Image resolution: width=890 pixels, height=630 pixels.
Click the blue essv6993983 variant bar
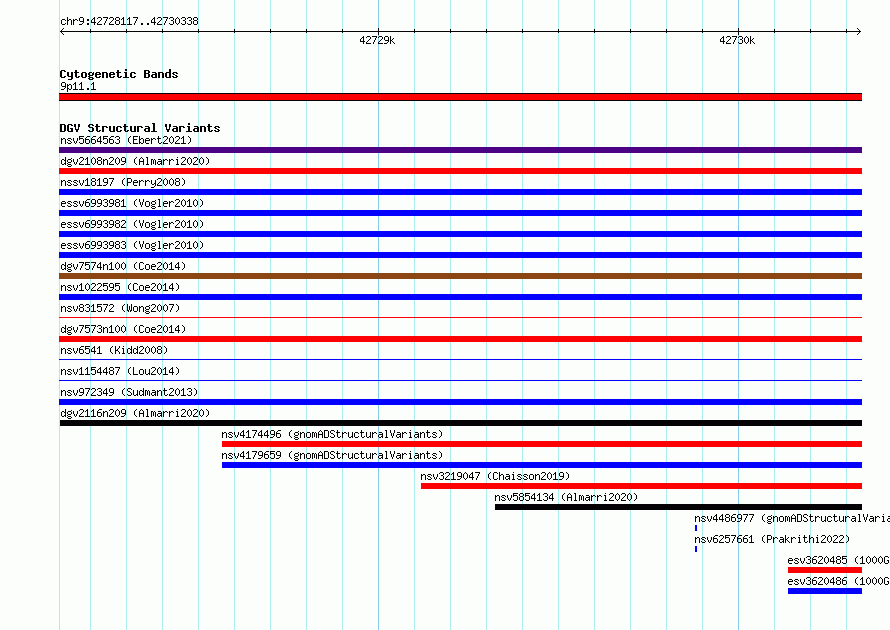(x=460, y=255)
